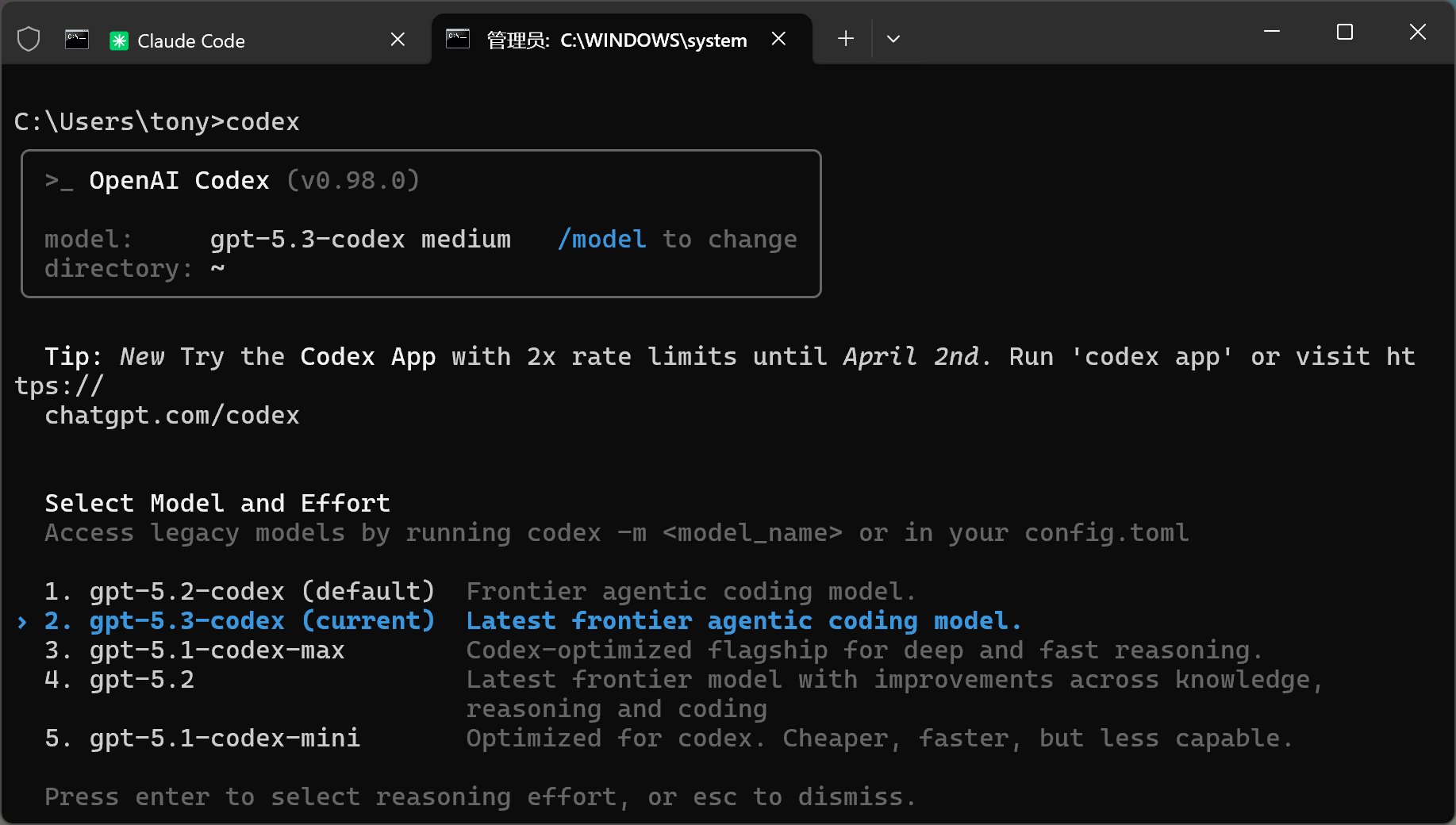Image resolution: width=1456 pixels, height=825 pixels.
Task: Click the selection arrow beside gpt-5.3-codex
Action: [x=22, y=622]
